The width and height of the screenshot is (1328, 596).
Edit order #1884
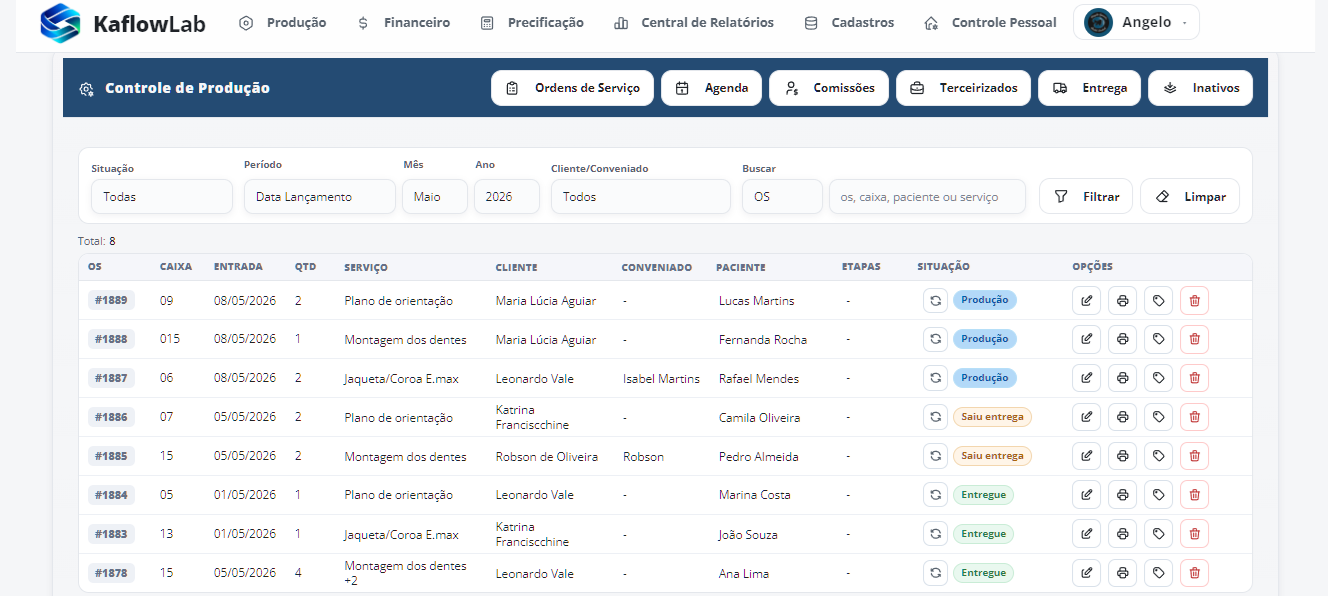(1086, 495)
